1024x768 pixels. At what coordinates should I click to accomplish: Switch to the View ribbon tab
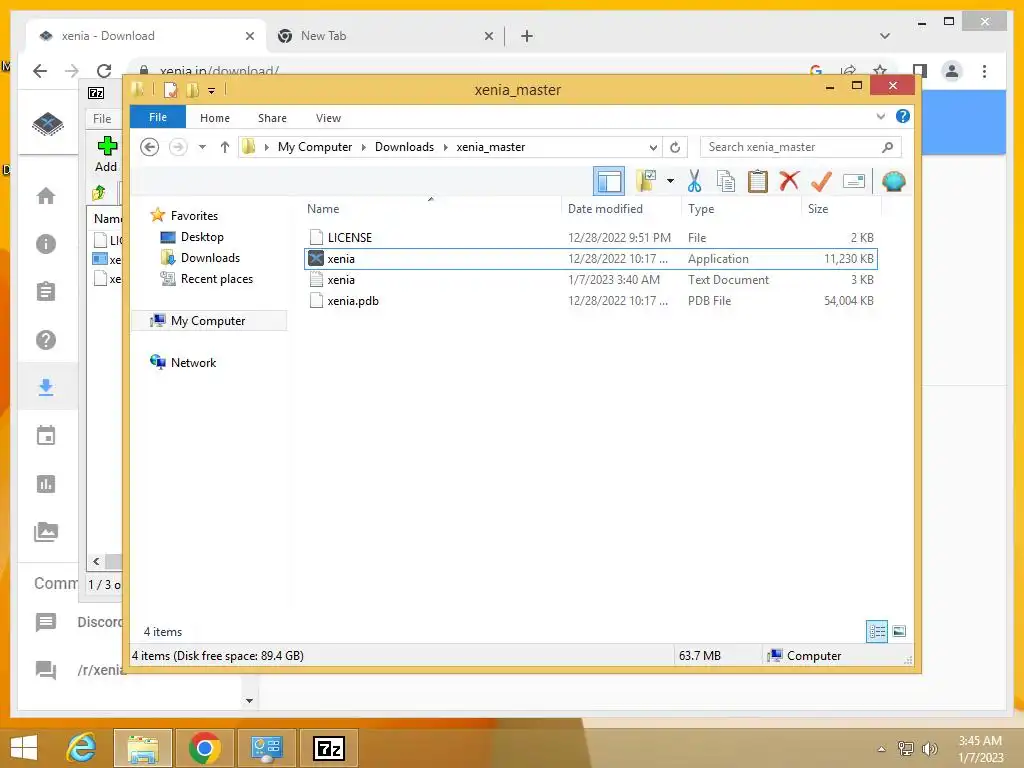(328, 118)
